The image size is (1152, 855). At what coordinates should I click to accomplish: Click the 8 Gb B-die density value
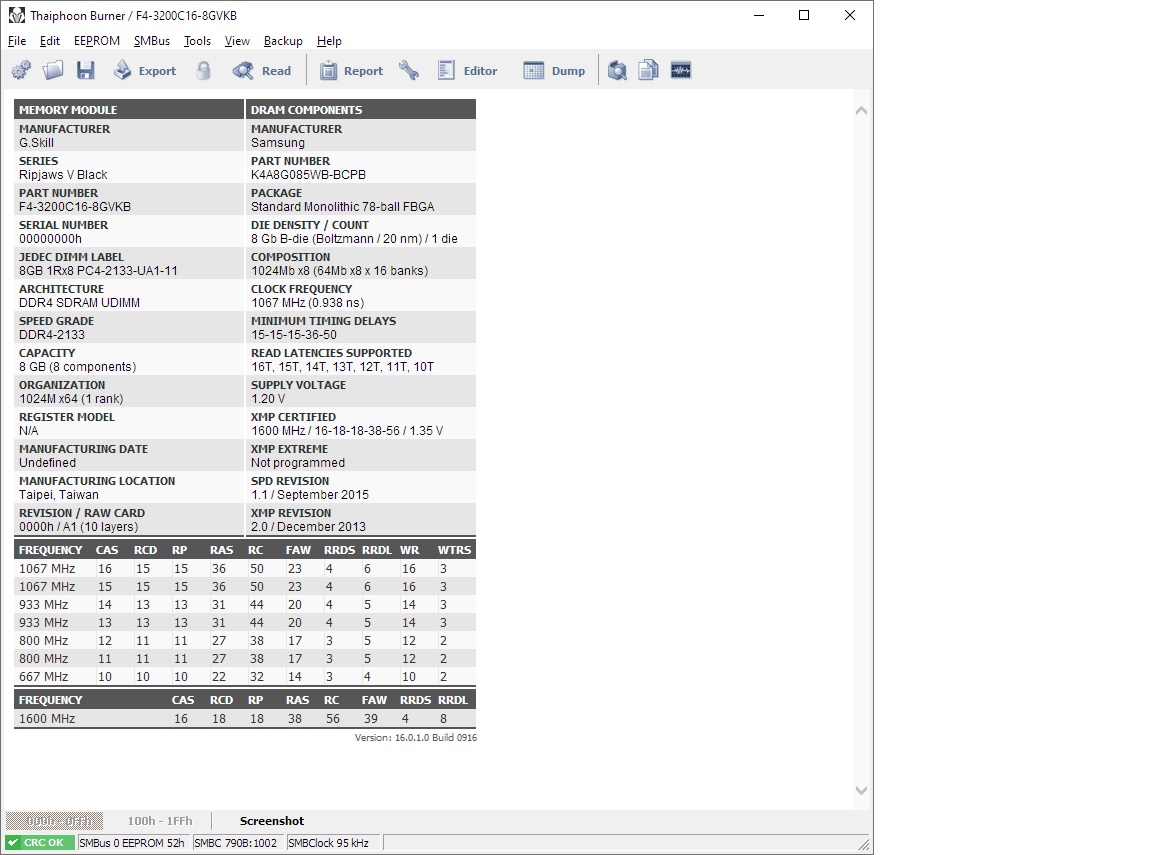[354, 239]
